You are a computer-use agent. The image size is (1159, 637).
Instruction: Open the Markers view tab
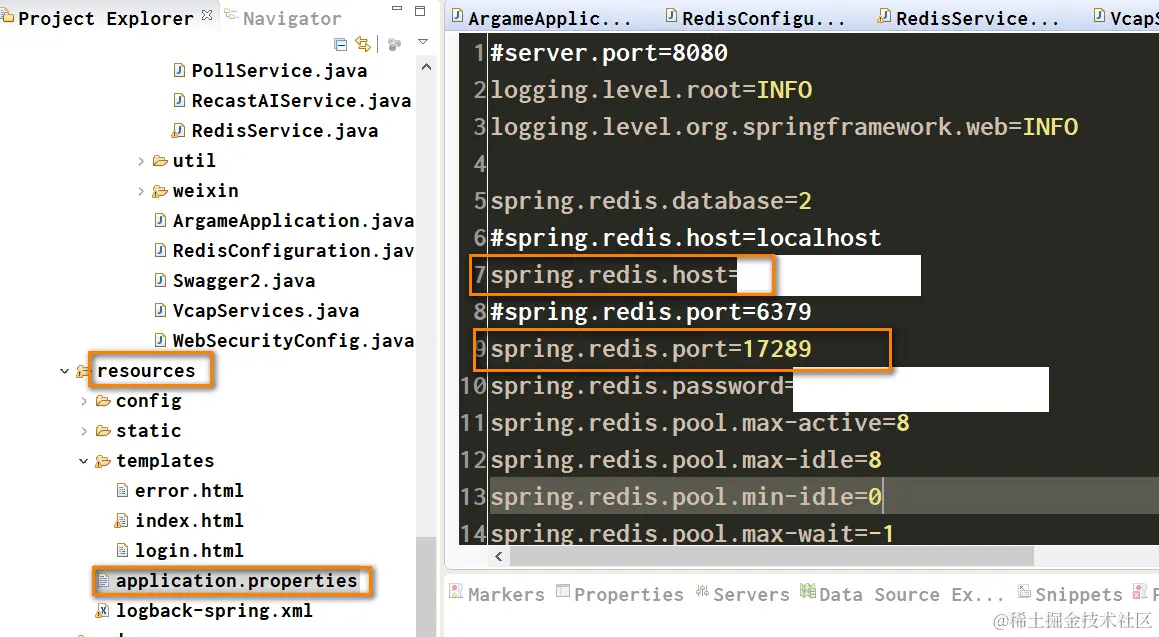(497, 593)
